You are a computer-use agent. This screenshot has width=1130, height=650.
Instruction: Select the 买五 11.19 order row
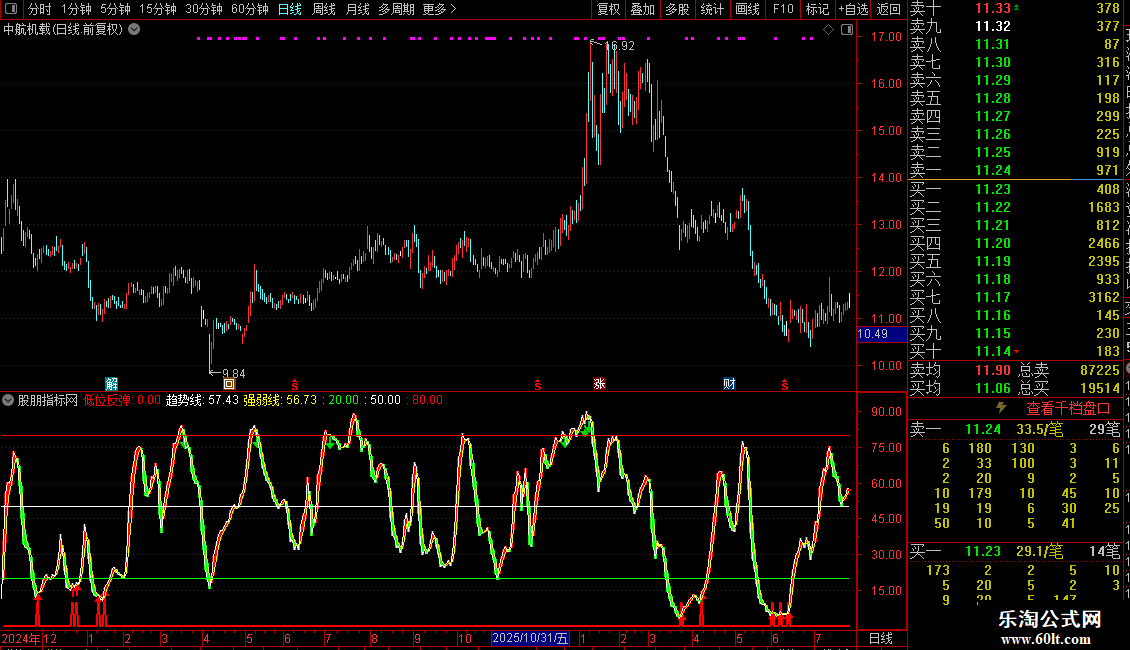(x=1015, y=262)
